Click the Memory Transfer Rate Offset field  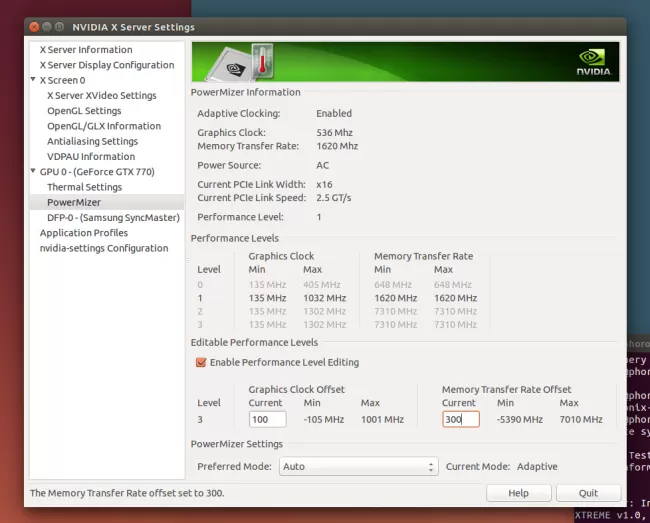click(460, 420)
